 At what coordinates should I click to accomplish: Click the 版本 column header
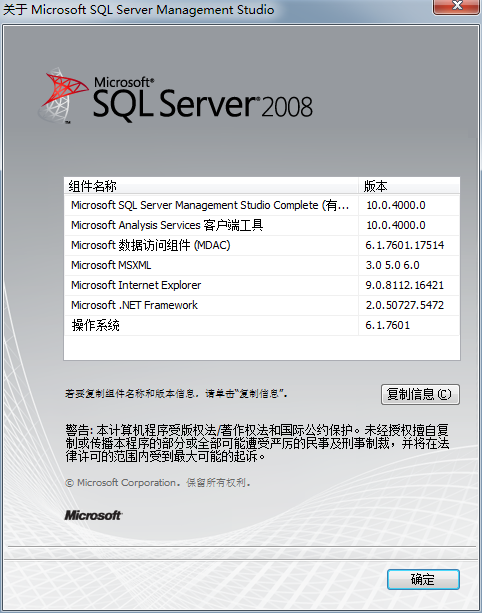[409, 186]
